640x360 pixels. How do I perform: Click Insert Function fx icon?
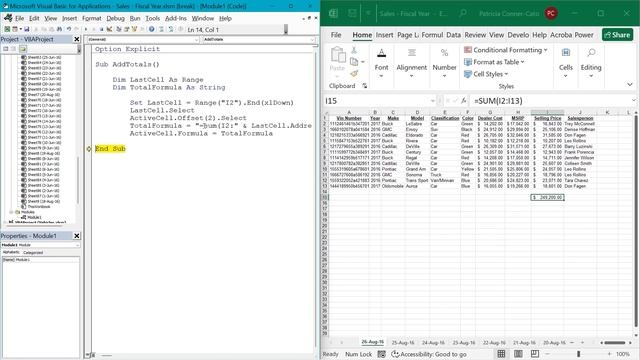[x=463, y=101]
